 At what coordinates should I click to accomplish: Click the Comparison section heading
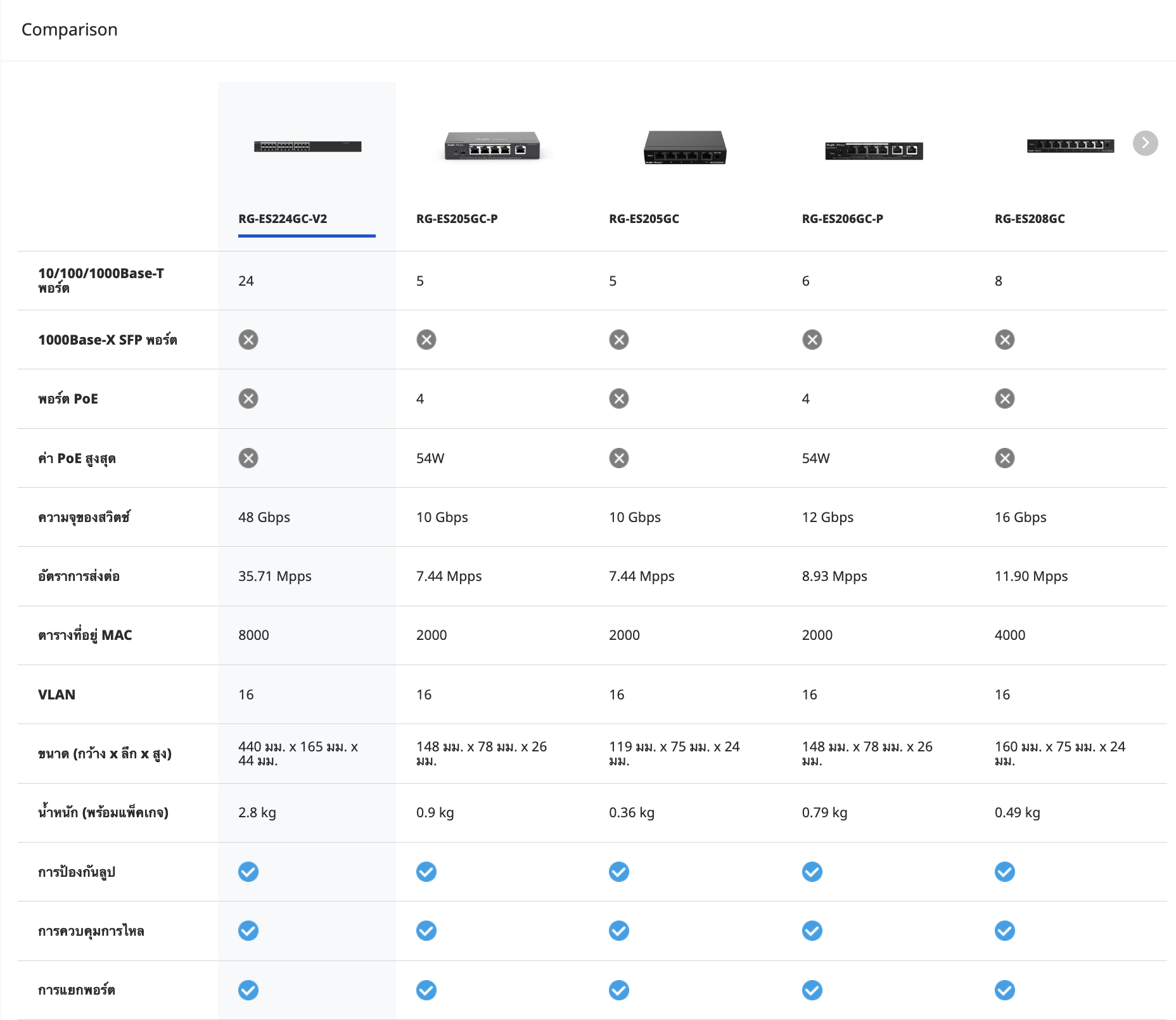pos(70,30)
